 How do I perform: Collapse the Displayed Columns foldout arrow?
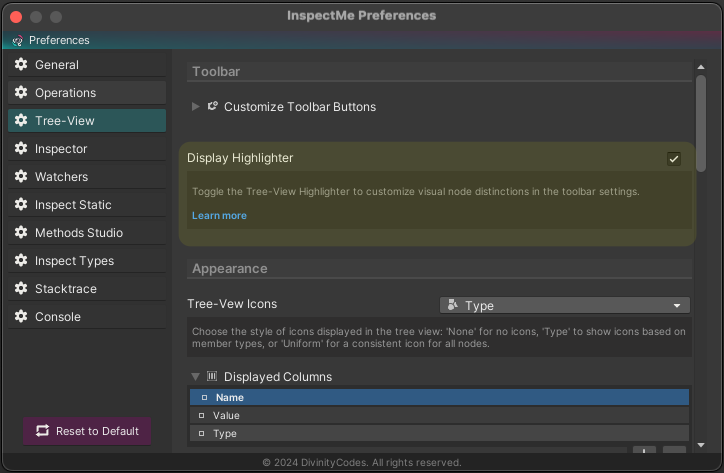[x=196, y=376]
